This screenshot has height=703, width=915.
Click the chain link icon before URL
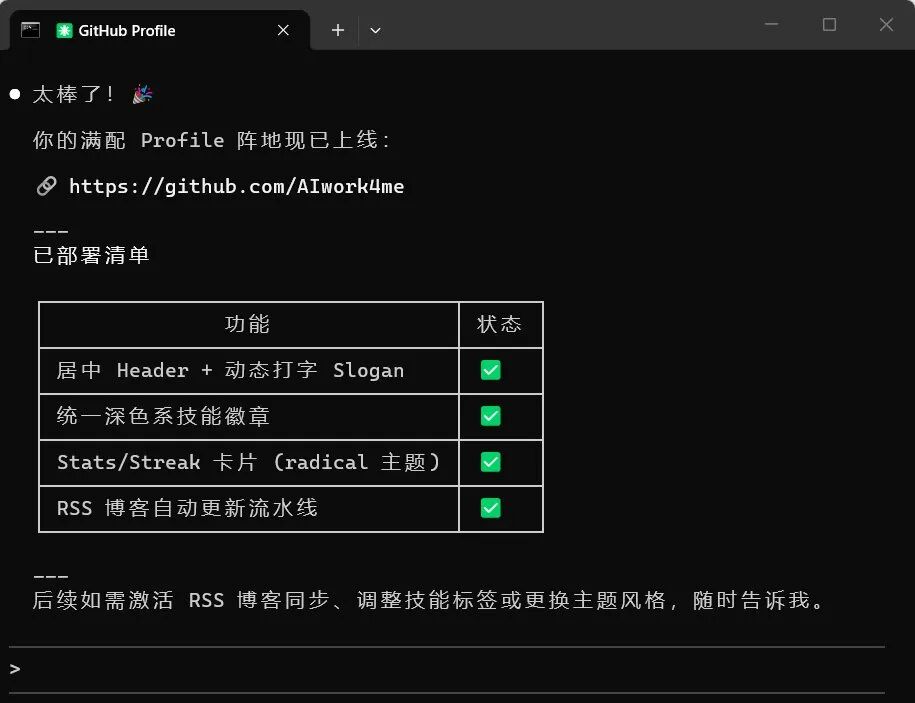pyautogui.click(x=47, y=186)
